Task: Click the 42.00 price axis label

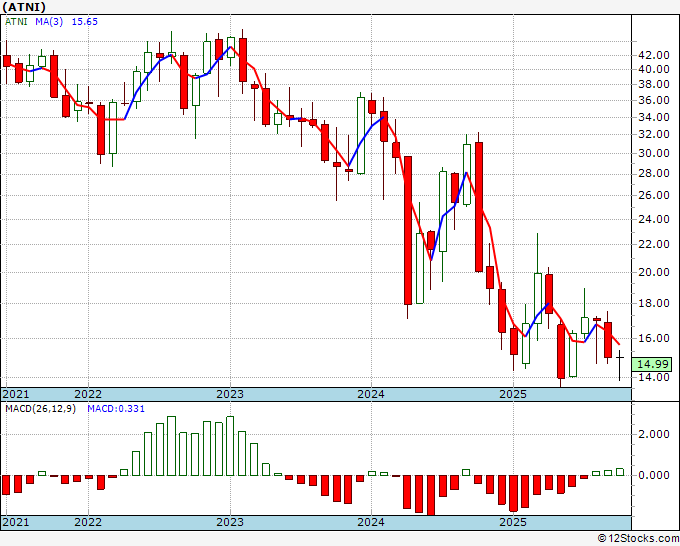Action: pyautogui.click(x=654, y=55)
